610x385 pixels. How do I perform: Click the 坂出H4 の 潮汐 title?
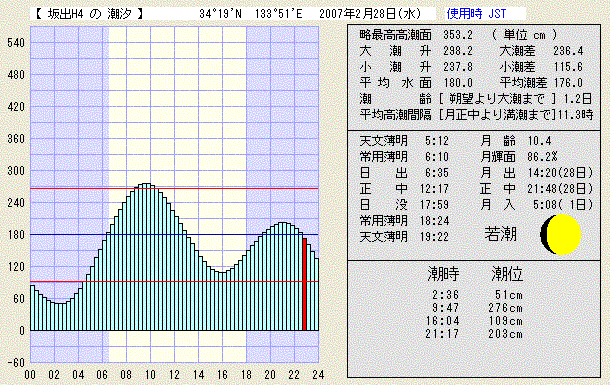(x=89, y=14)
